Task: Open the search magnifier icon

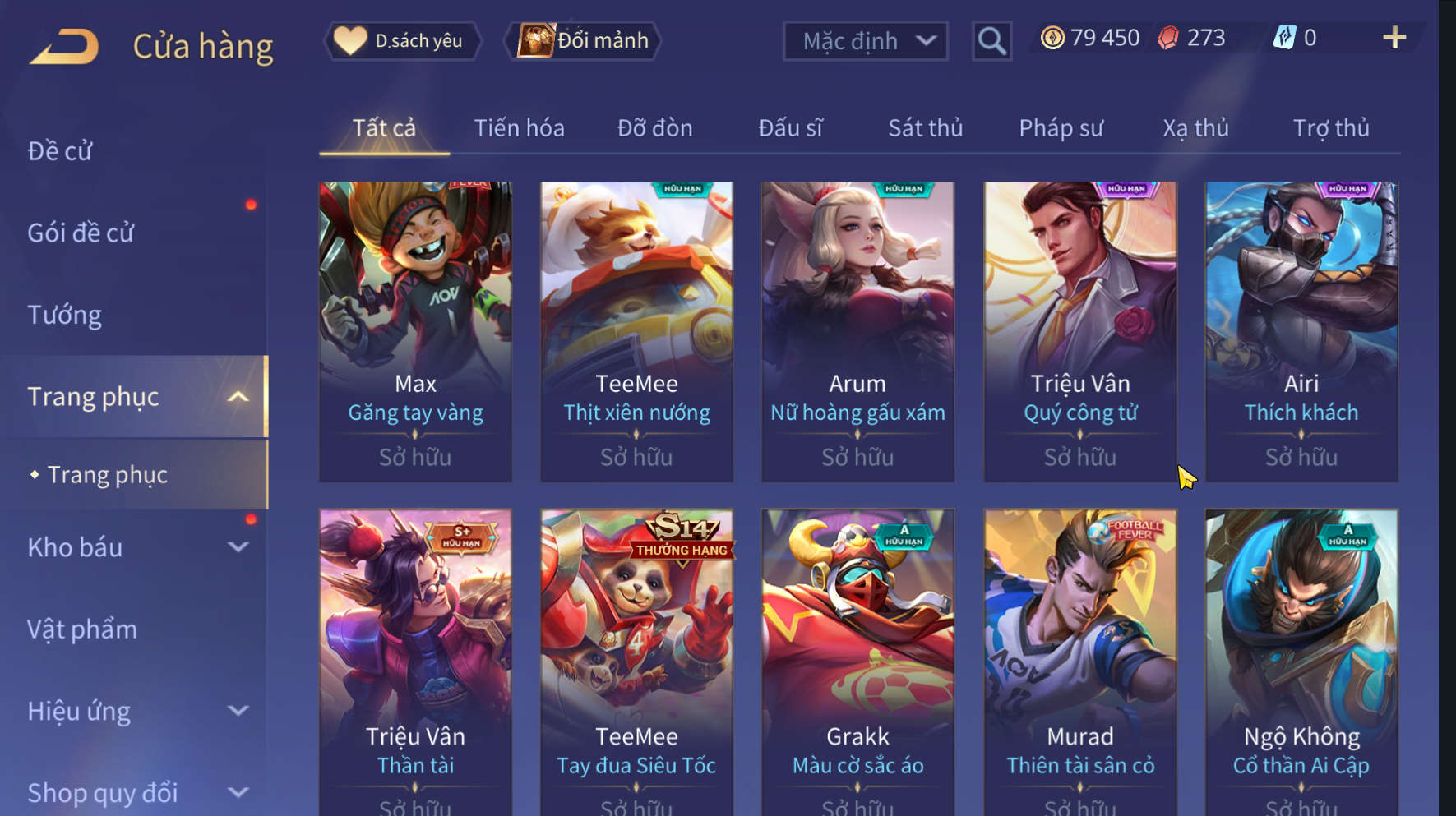Action: [x=991, y=40]
